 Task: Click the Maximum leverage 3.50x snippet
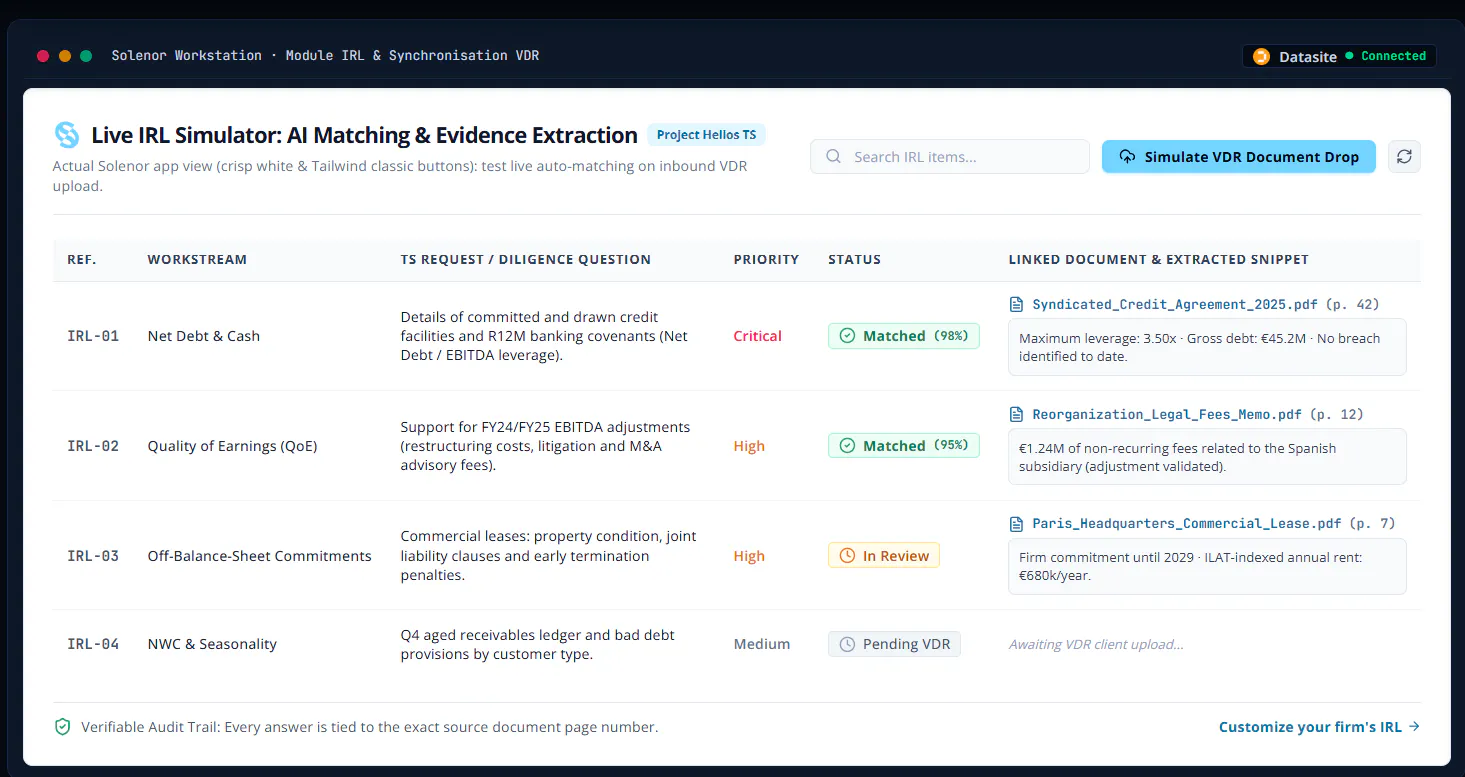click(x=1207, y=347)
